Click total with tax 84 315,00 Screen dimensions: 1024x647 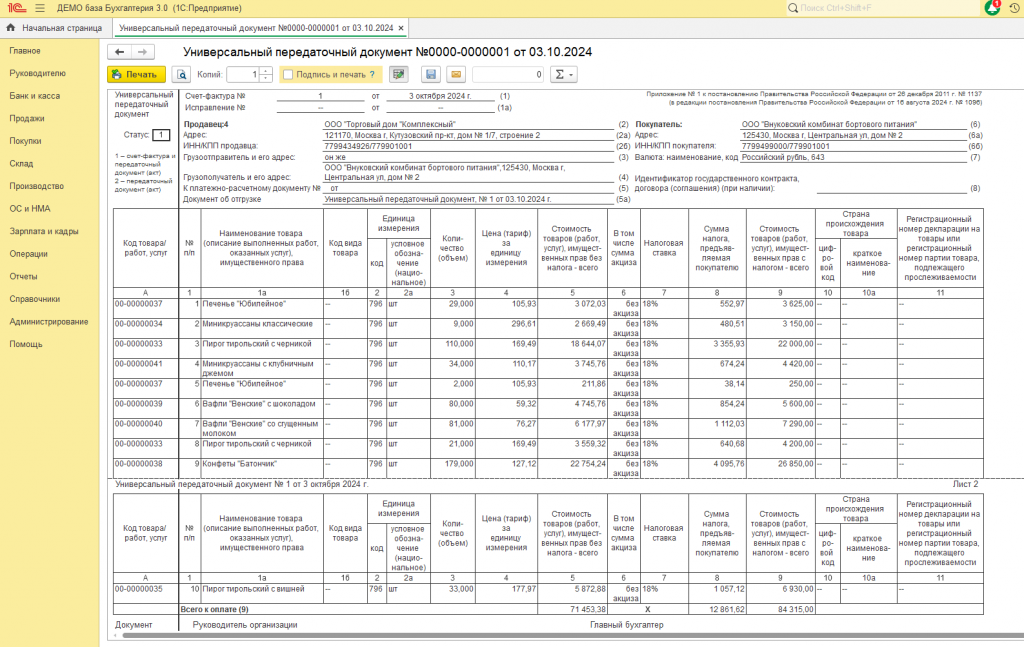pos(794,609)
